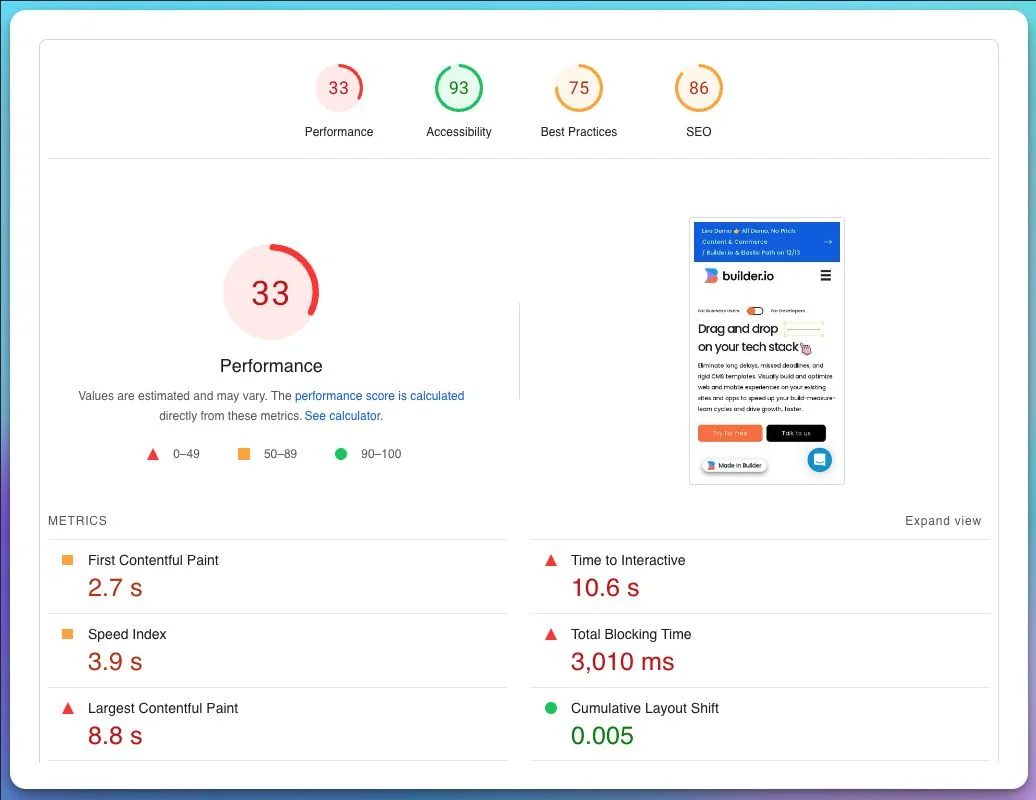This screenshot has height=800, width=1036.
Task: Click the SEO score gauge showing 86
Action: pyautogui.click(x=698, y=88)
